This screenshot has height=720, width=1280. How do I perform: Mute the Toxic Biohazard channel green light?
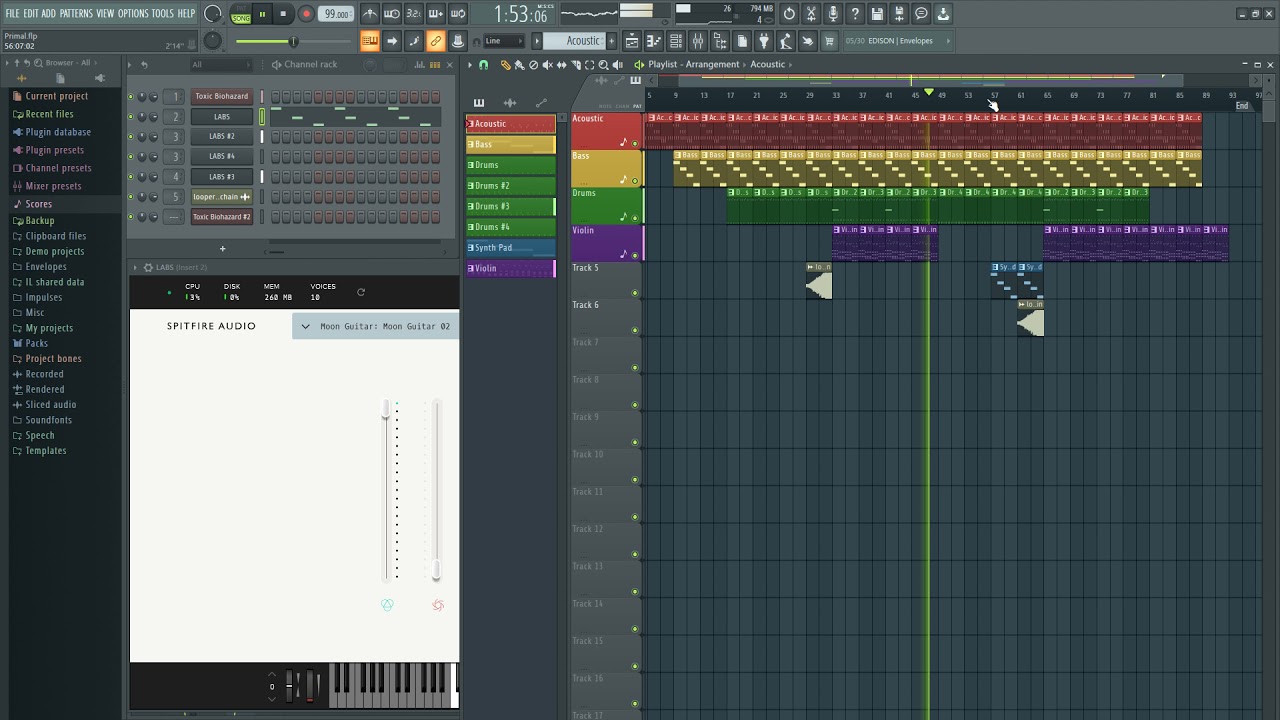(x=130, y=96)
